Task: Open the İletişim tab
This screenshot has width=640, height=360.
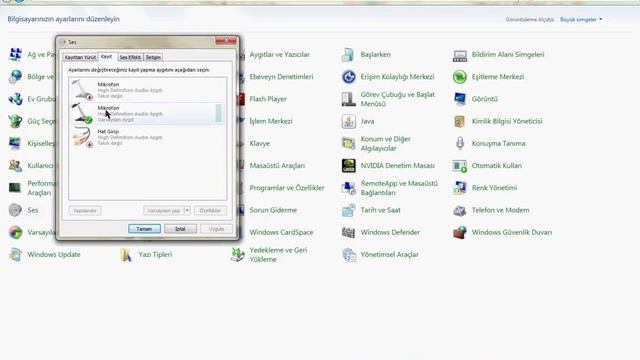Action: point(153,57)
